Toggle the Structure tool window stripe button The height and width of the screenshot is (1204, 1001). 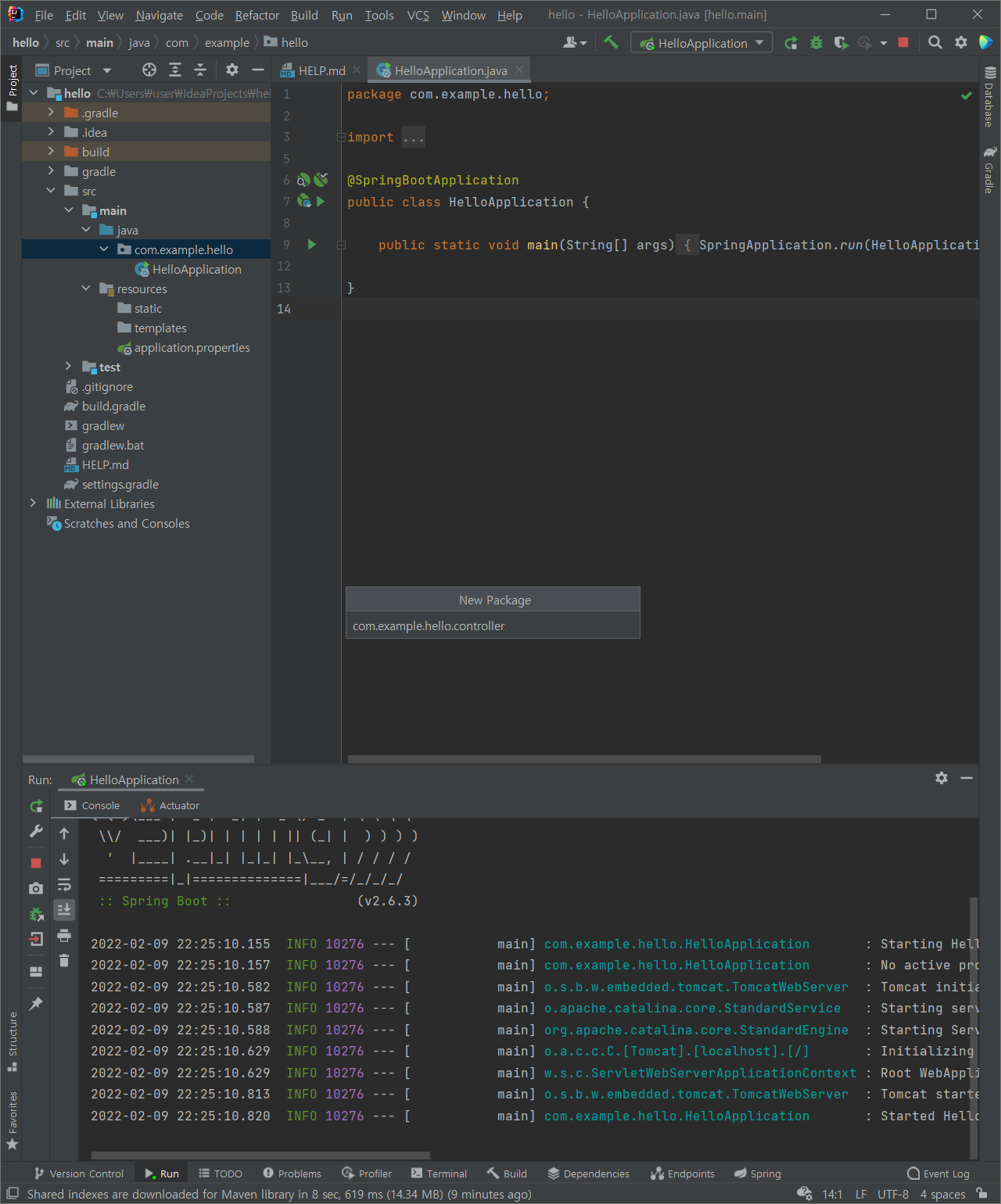[12, 1041]
